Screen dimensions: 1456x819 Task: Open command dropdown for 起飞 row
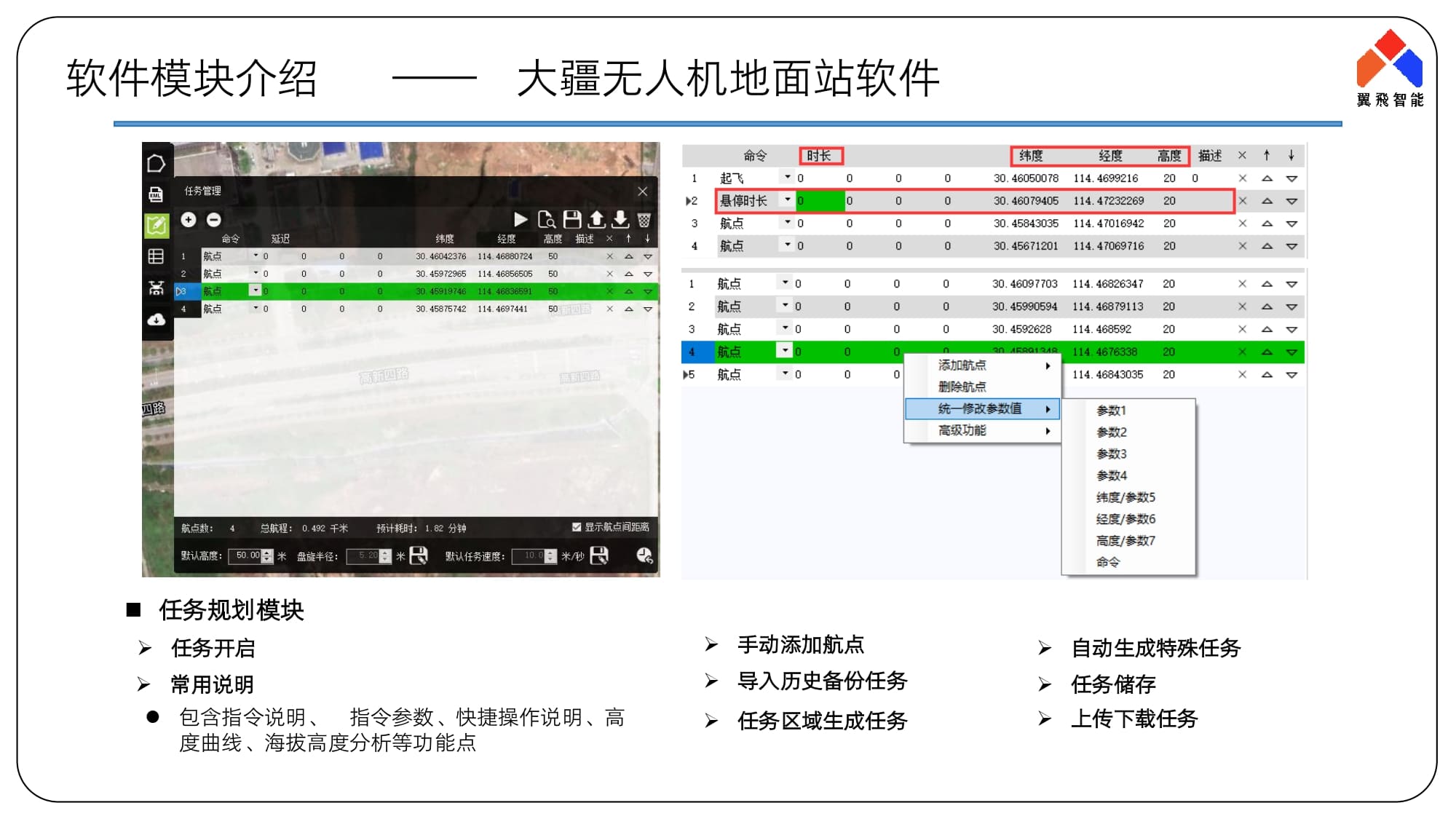pyautogui.click(x=787, y=177)
